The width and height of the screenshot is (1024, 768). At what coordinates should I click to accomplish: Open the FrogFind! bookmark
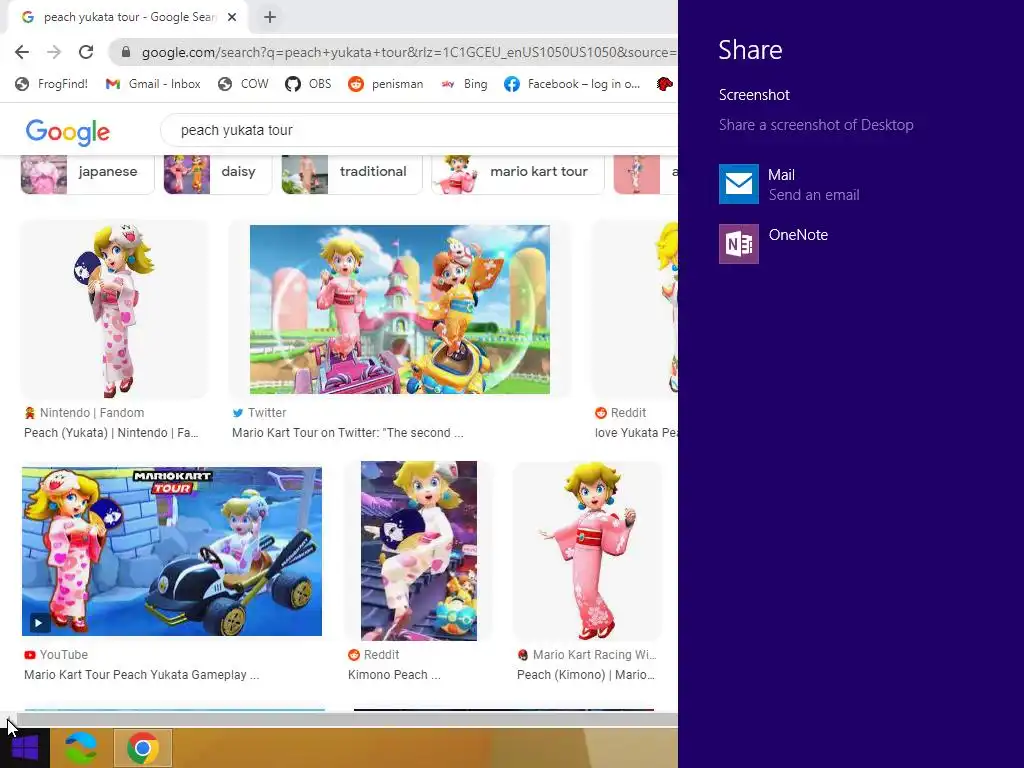click(52, 84)
